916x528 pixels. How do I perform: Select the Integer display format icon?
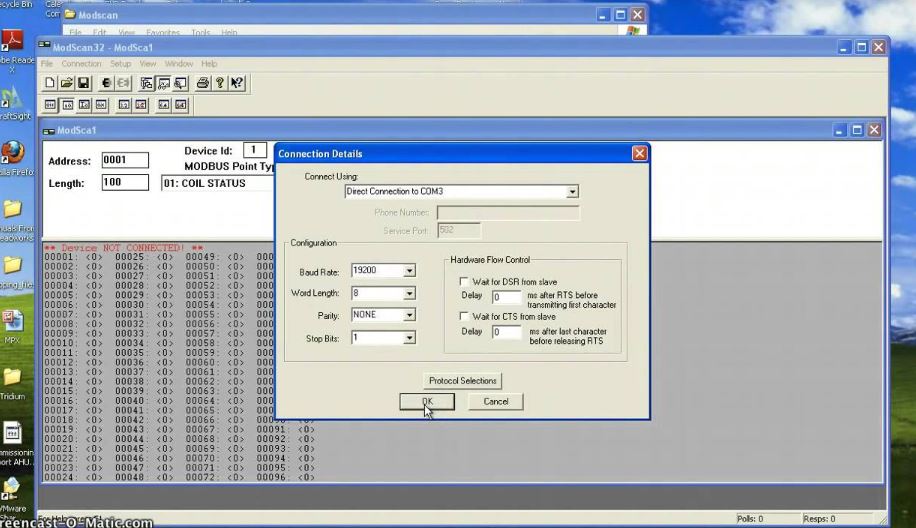tap(84, 105)
